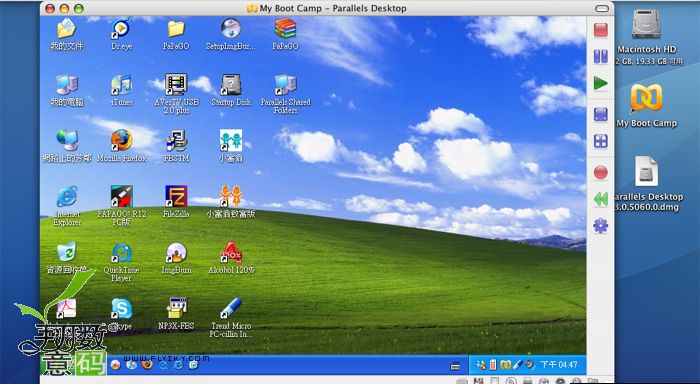Select the SetupImgBur... installer icon

point(231,34)
